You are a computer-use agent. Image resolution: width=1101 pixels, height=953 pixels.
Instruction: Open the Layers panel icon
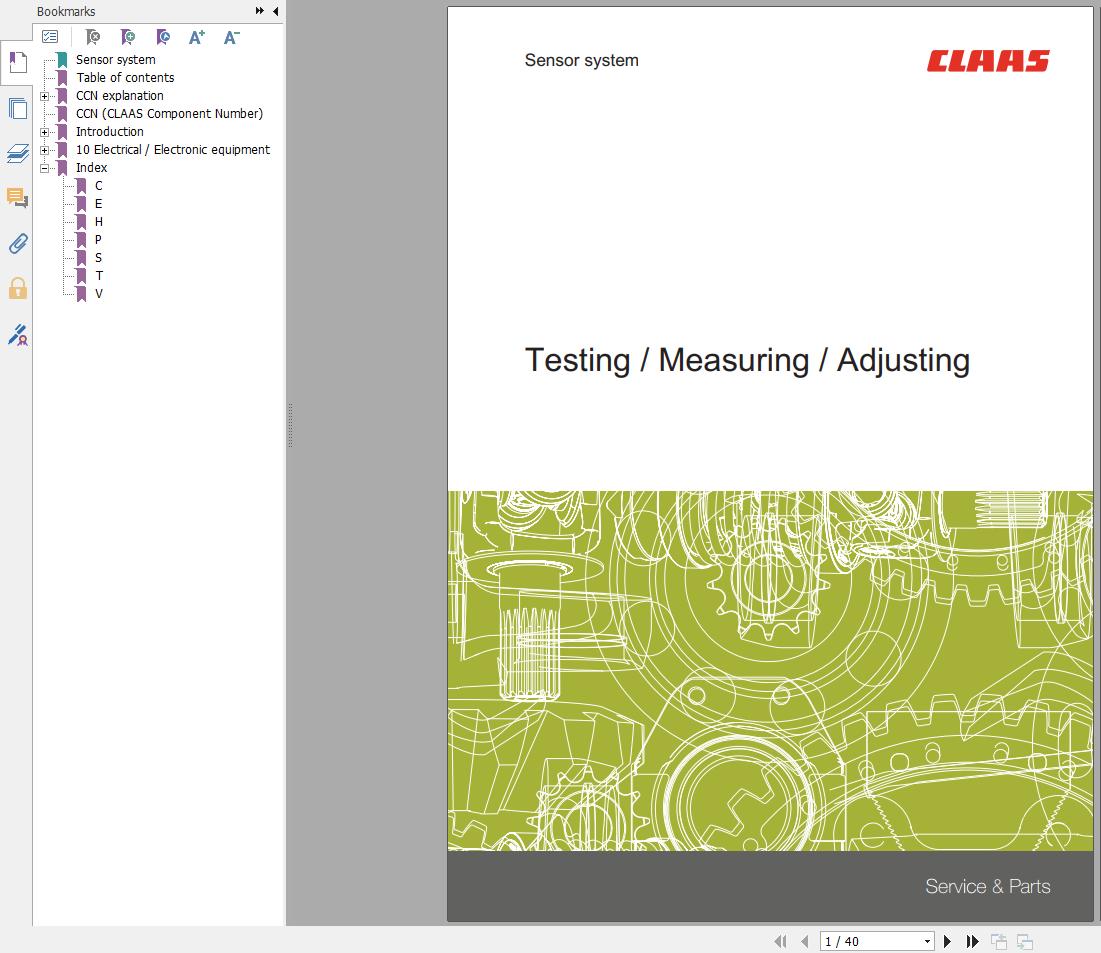(x=17, y=153)
